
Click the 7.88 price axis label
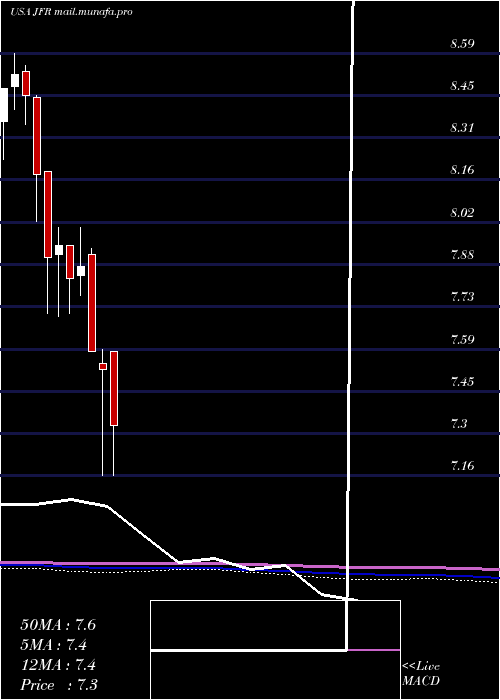pos(462,255)
